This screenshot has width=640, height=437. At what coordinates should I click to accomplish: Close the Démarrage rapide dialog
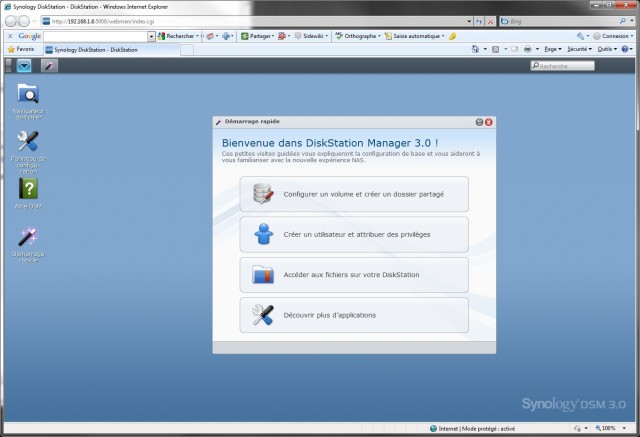pos(489,122)
